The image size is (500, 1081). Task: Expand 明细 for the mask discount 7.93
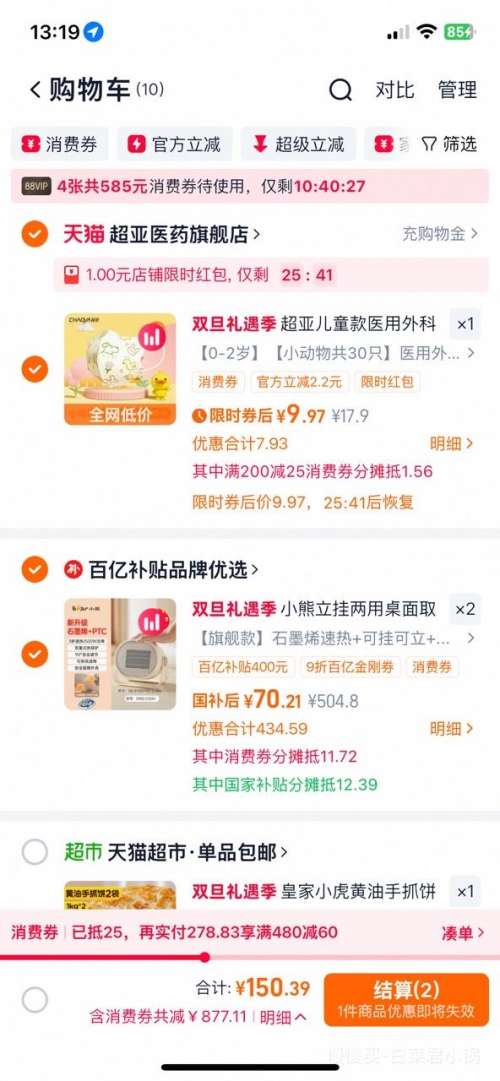[452, 443]
